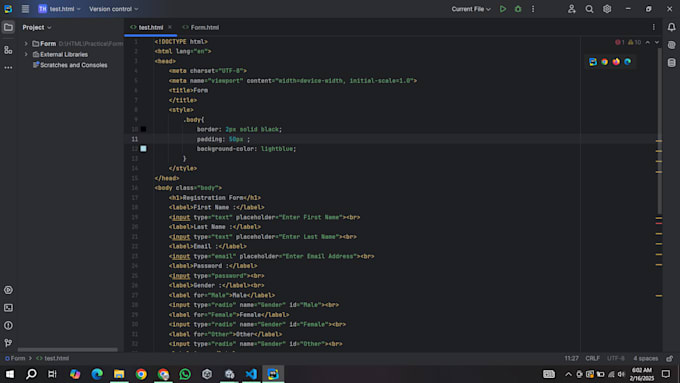Change line separator CRLF in status bar

[592, 358]
